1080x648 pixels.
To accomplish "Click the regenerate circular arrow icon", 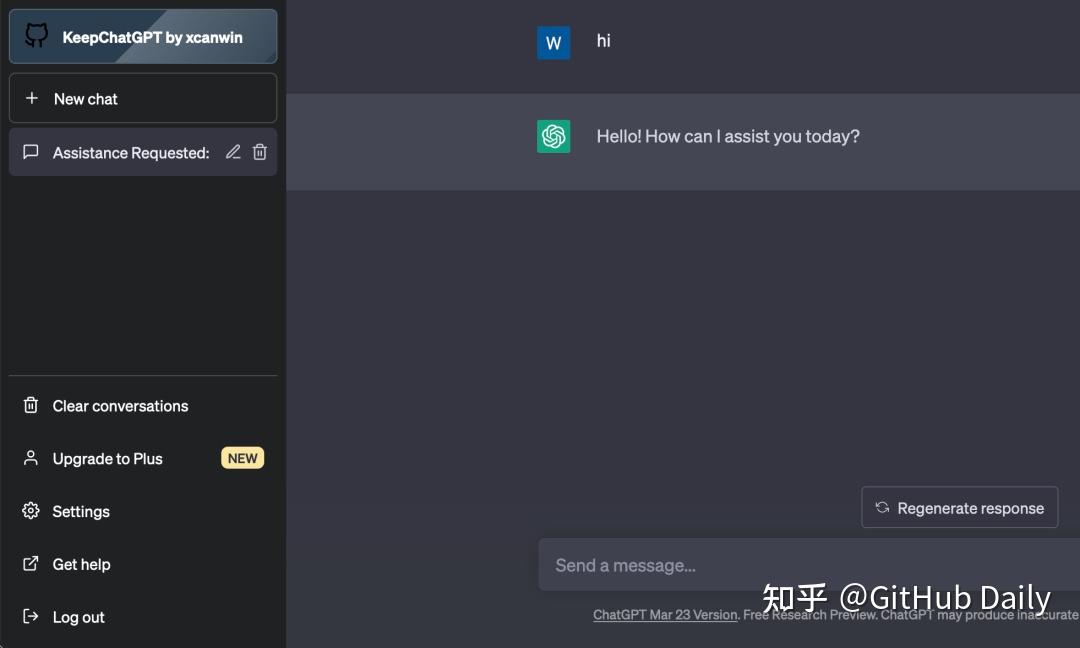I will [x=881, y=508].
